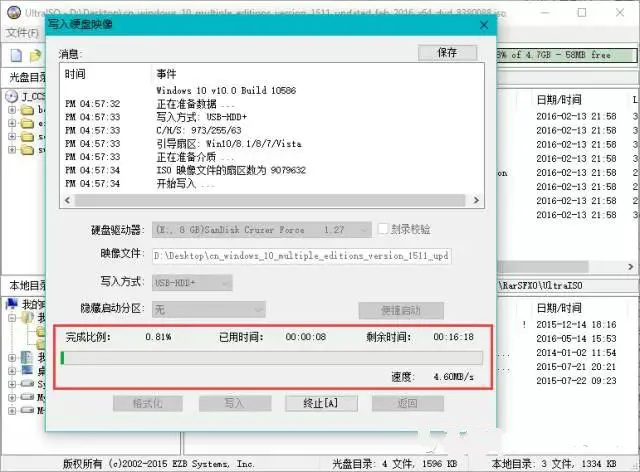640x472 pixels.
Task: Select the log row 写入方式: USB-HDD+
Action: (x=202, y=117)
